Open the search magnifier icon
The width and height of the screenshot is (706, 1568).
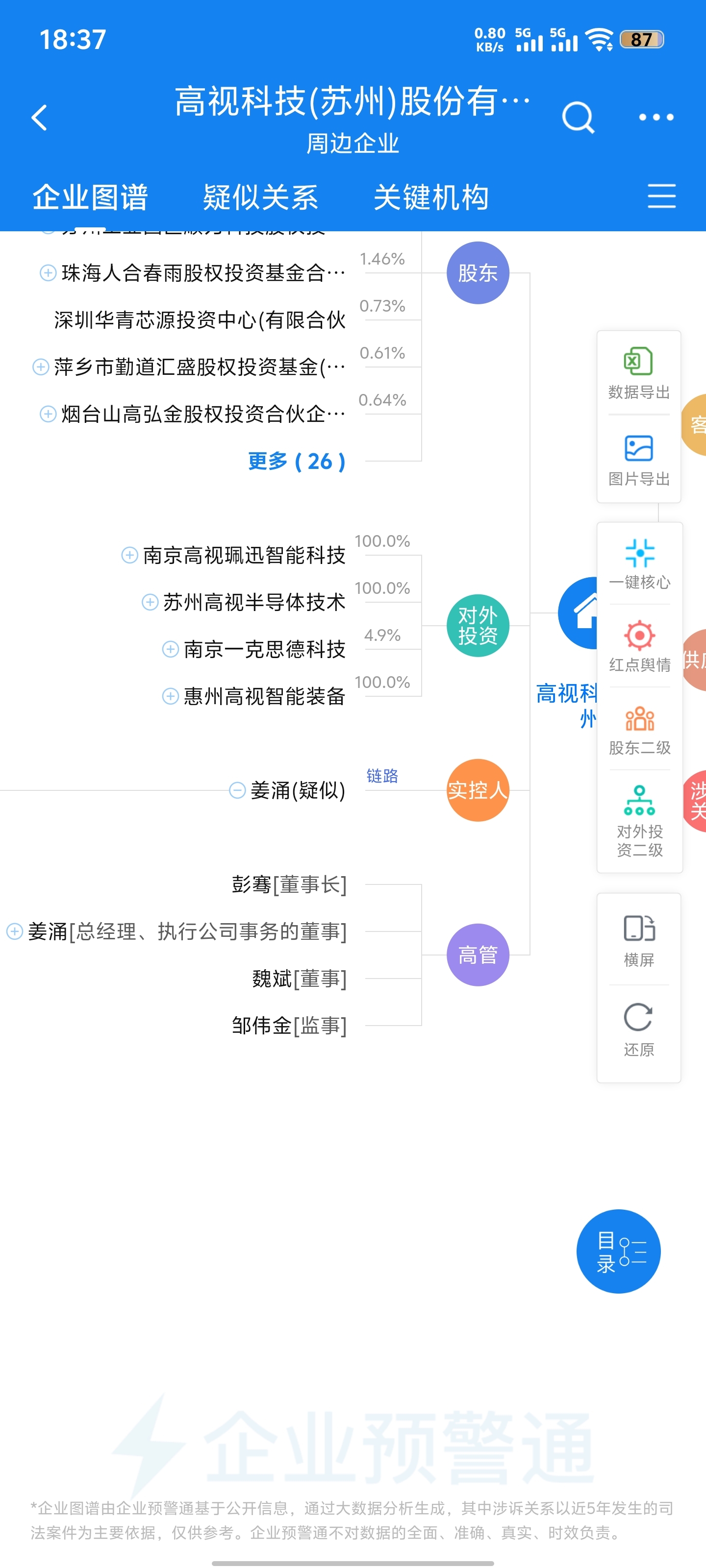(x=578, y=117)
